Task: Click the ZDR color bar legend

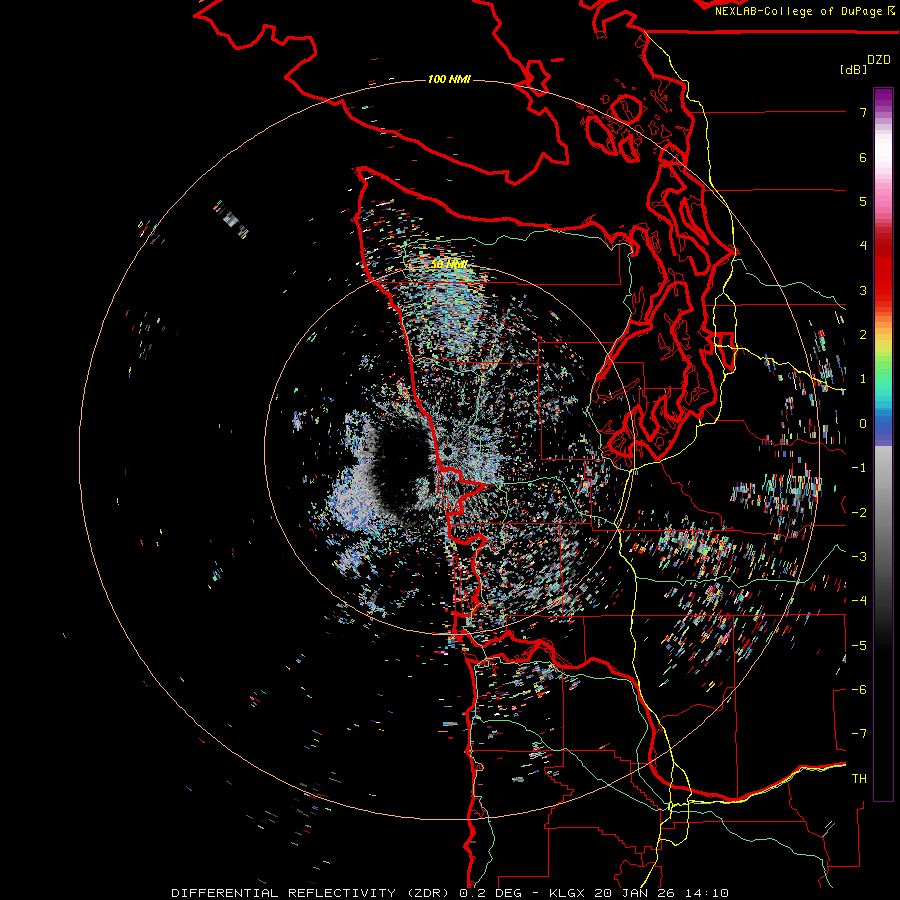Action: [883, 444]
